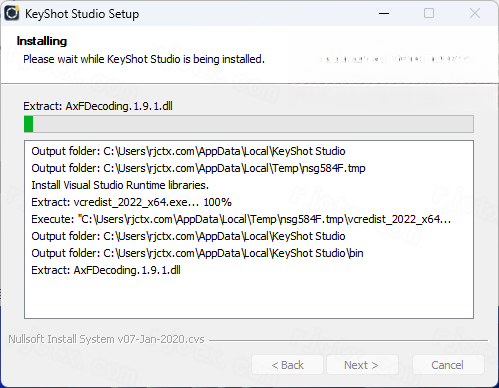Click 'Please wait while KeyShot Studio is being installed.'

[x=144, y=59]
